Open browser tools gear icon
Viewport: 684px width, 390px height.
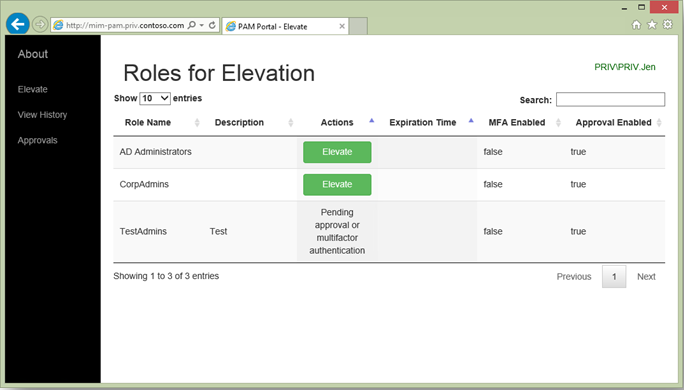[668, 24]
